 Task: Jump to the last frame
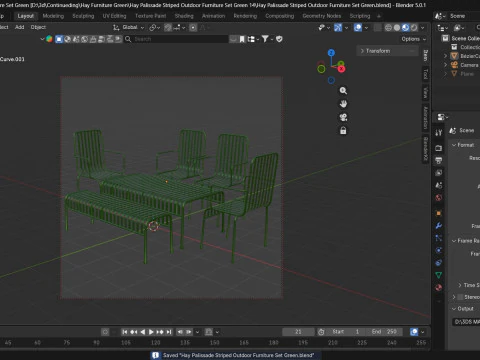click(169, 332)
